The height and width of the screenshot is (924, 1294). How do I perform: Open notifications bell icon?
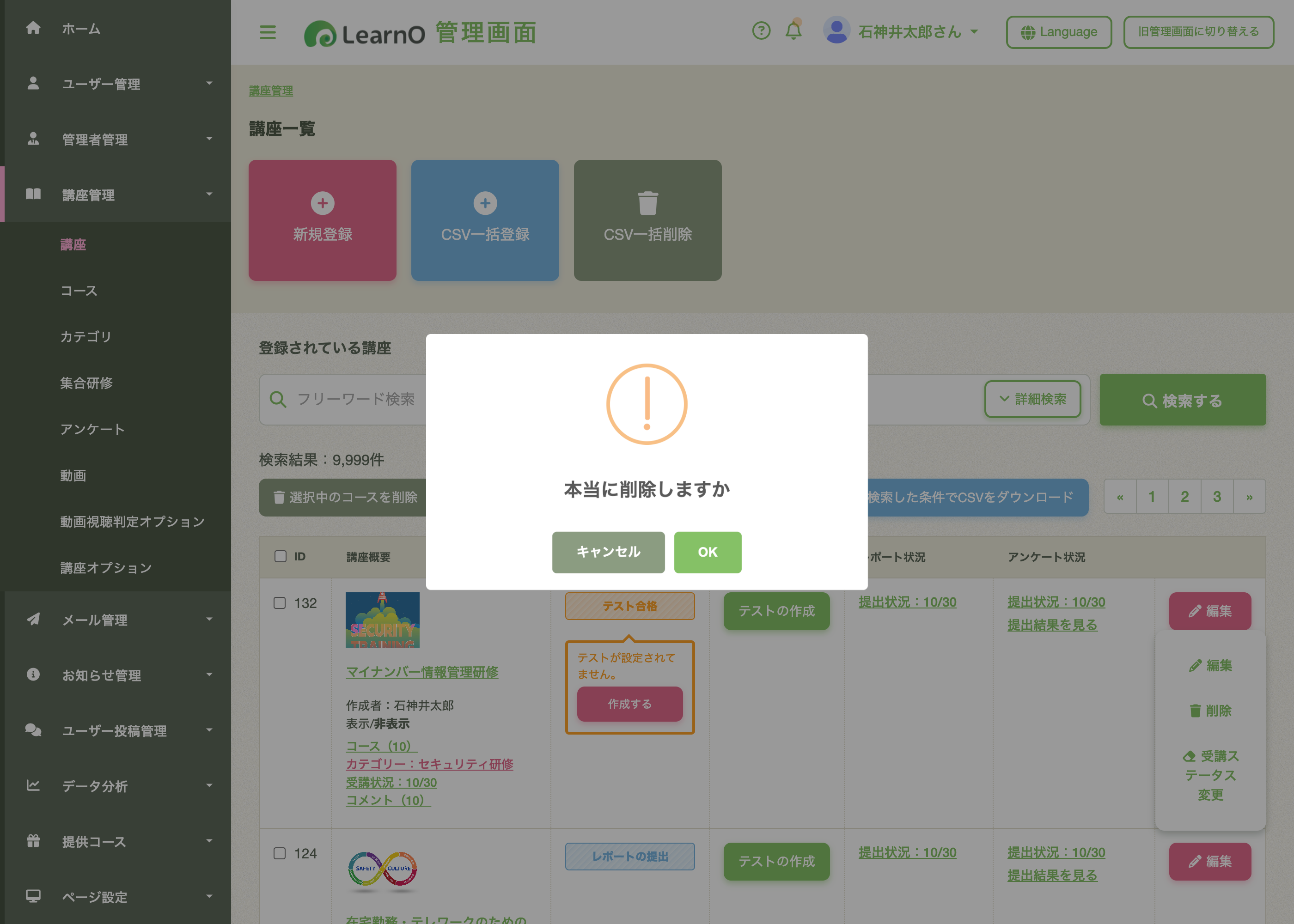pos(793,31)
